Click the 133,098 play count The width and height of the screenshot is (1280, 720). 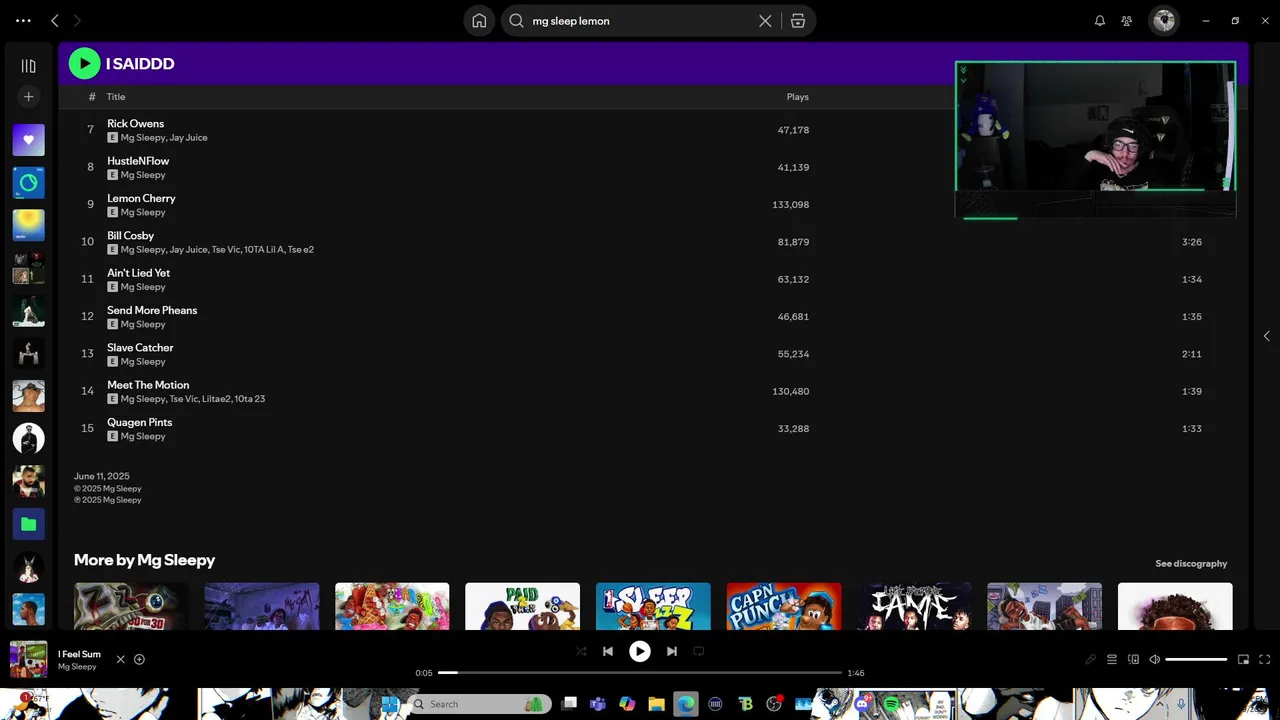790,205
